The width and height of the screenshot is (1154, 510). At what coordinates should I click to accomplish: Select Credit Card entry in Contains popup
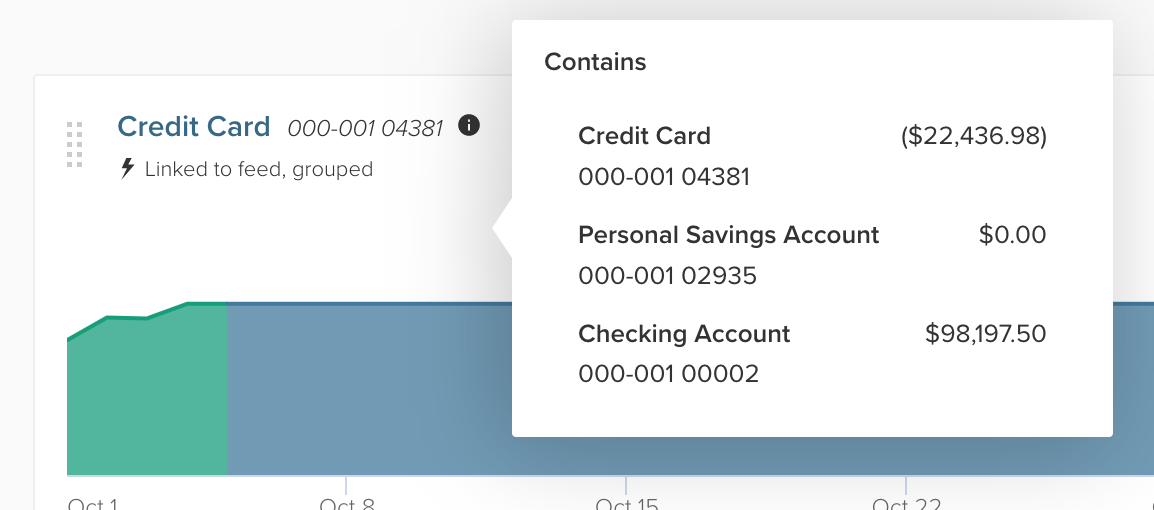point(645,136)
